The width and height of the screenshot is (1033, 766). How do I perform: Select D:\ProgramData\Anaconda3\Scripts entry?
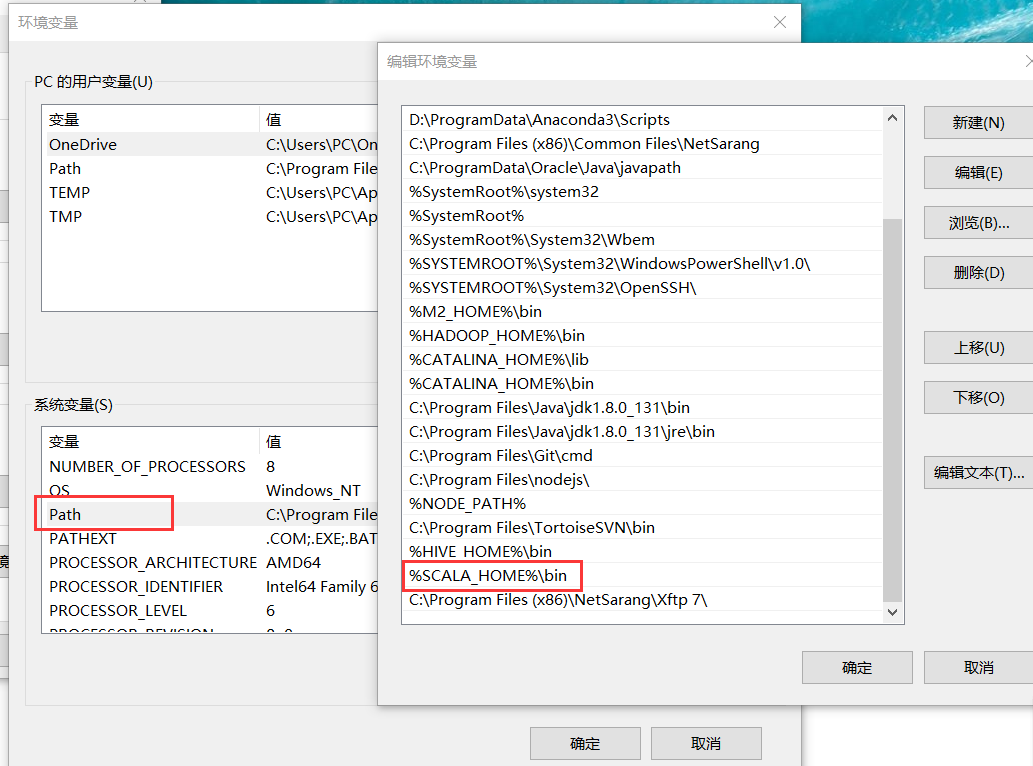point(642,119)
